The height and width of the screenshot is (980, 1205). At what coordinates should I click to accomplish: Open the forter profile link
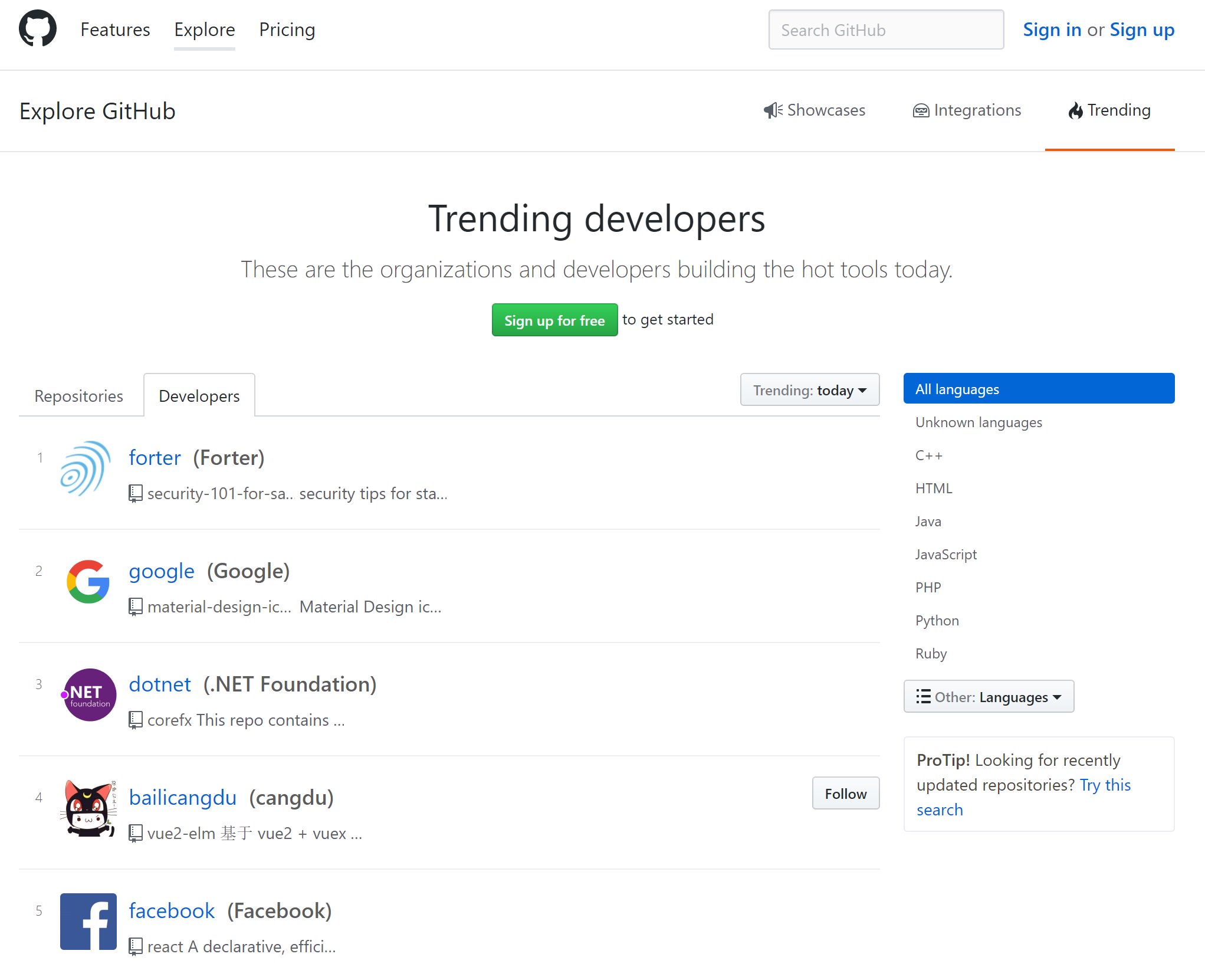(155, 457)
